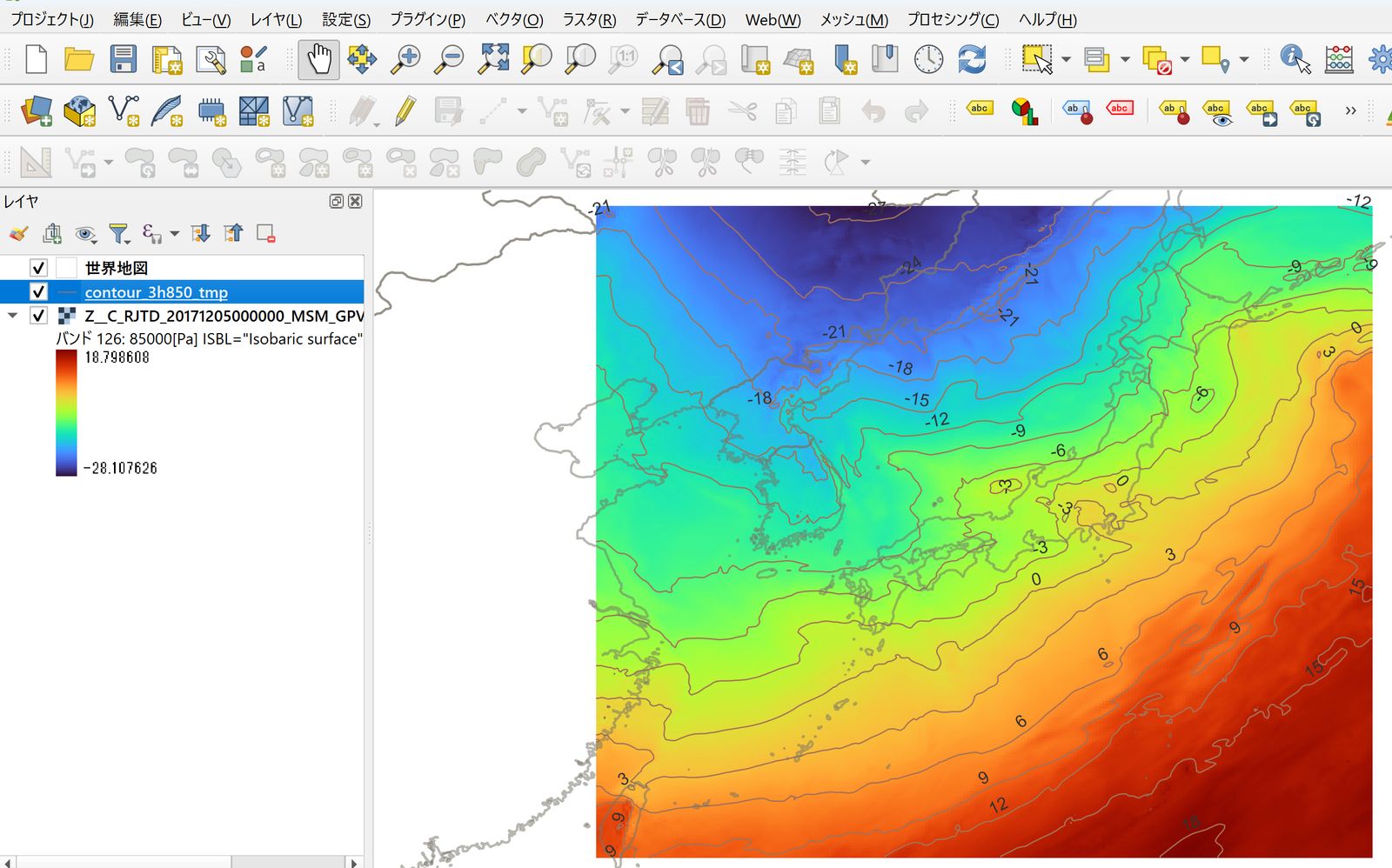
Task: Open the ラスタ menu
Action: point(589,19)
